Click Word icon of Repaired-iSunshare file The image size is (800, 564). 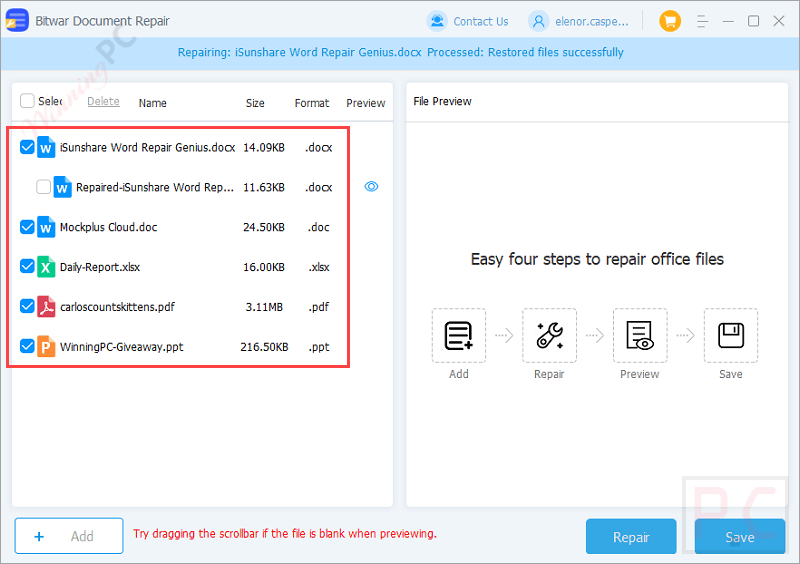[x=62, y=187]
